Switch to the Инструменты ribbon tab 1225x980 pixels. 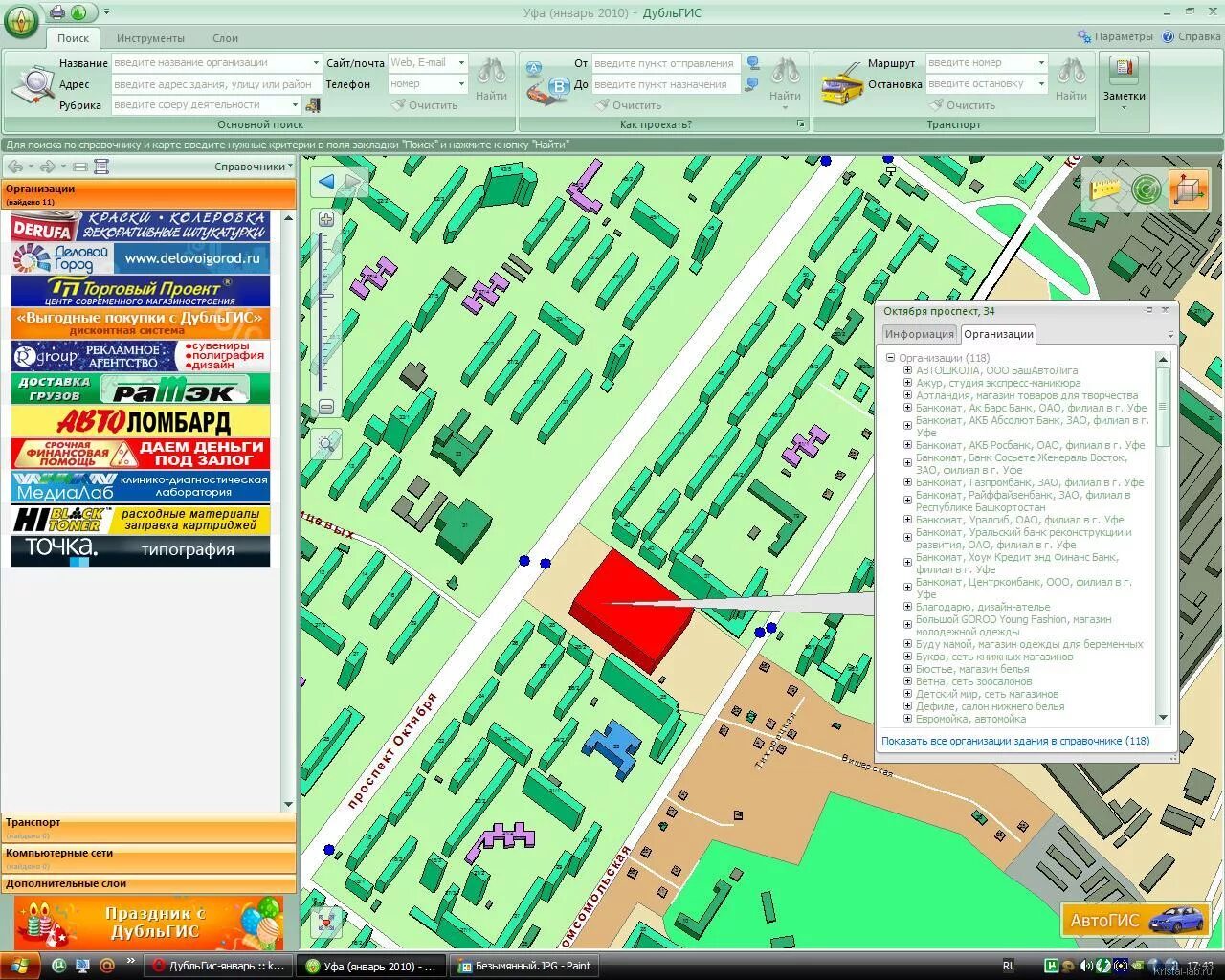pyautogui.click(x=150, y=38)
